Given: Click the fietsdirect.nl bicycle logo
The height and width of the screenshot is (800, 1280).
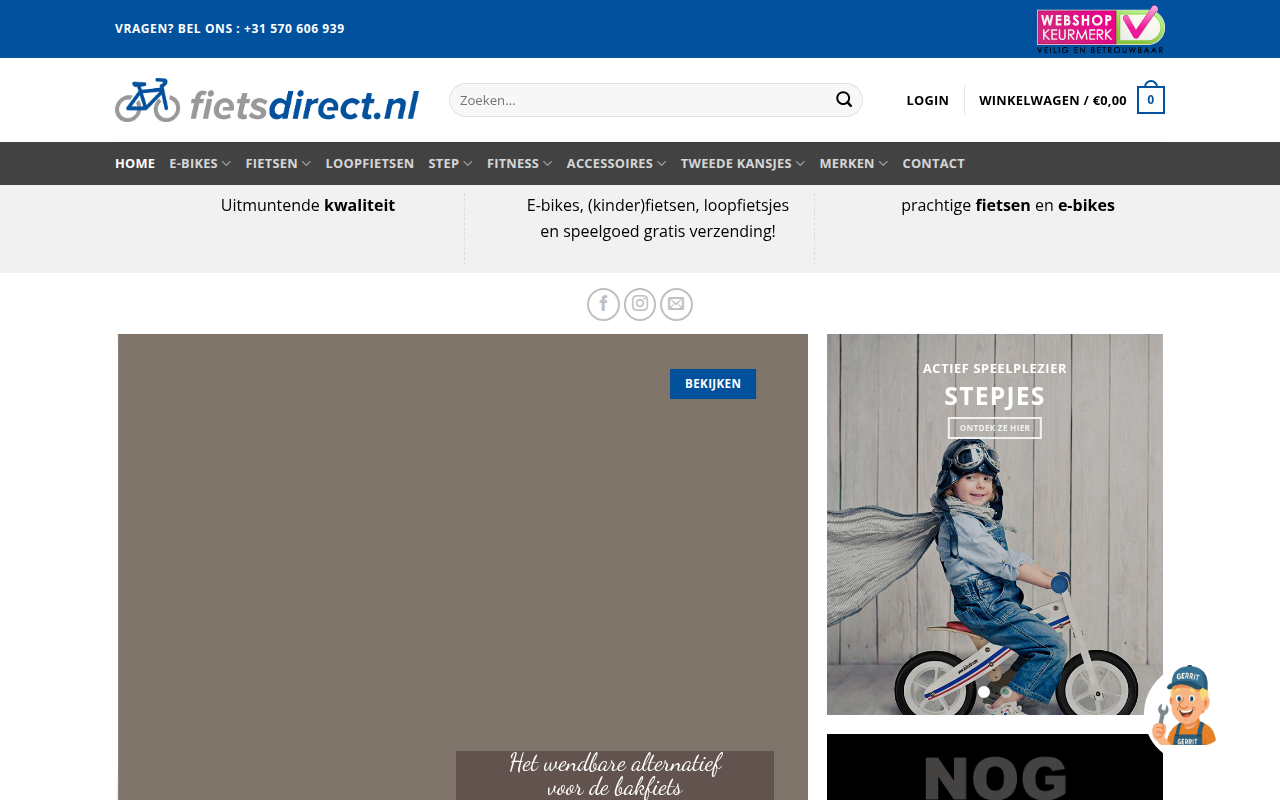Looking at the screenshot, I should click(x=267, y=100).
